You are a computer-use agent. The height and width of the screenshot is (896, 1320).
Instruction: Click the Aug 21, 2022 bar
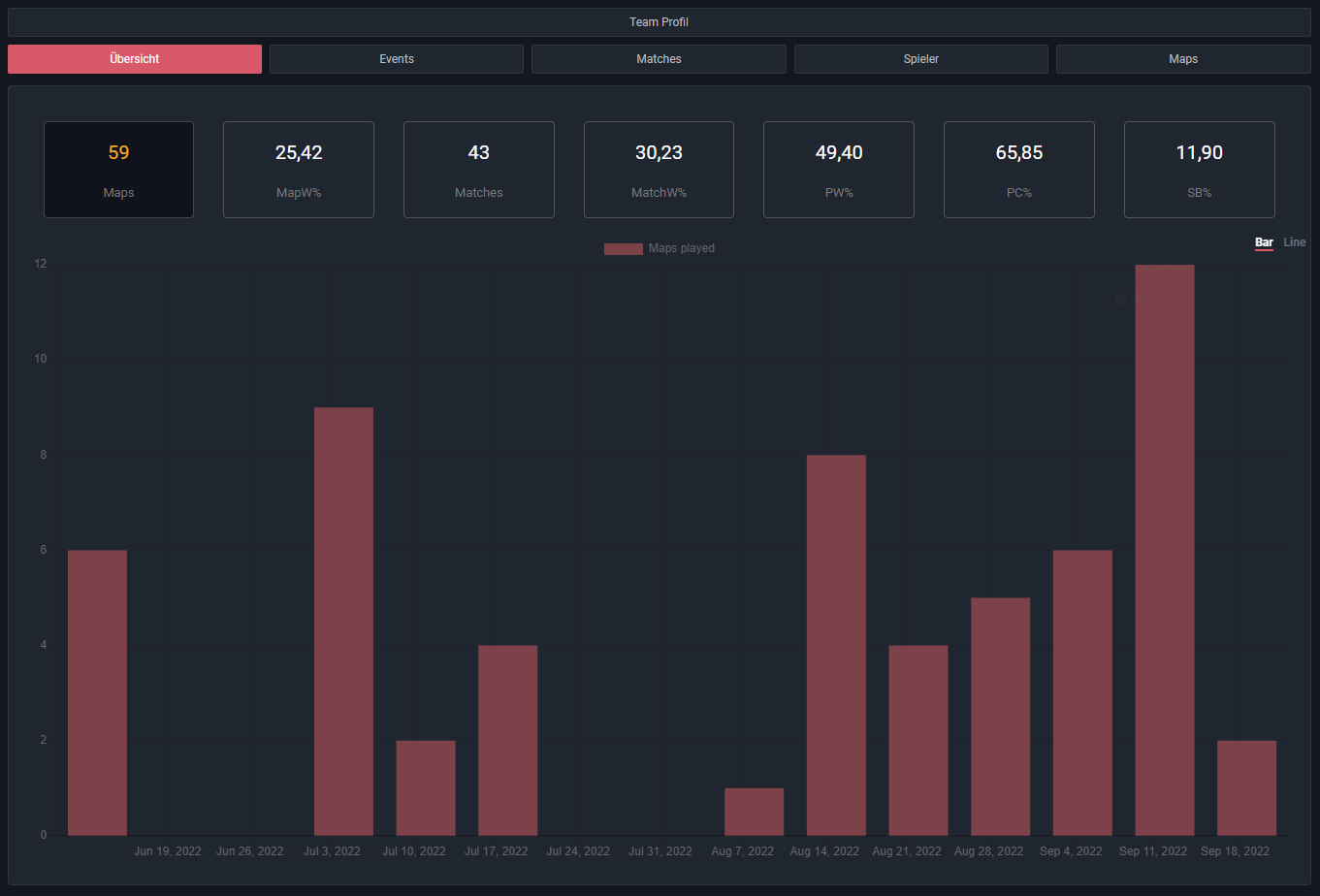(x=918, y=741)
